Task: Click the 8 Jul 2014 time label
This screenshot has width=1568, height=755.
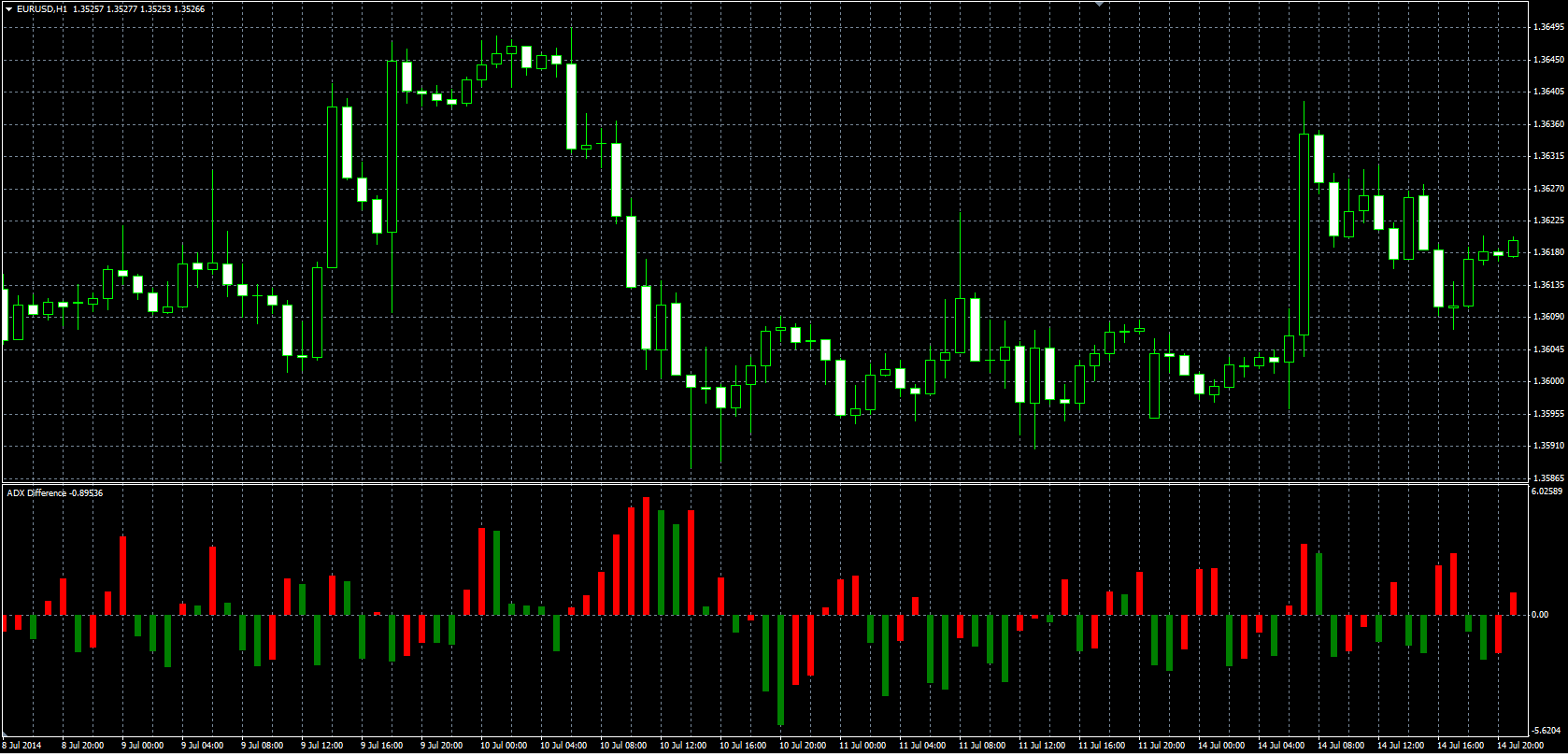Action: [x=22, y=746]
